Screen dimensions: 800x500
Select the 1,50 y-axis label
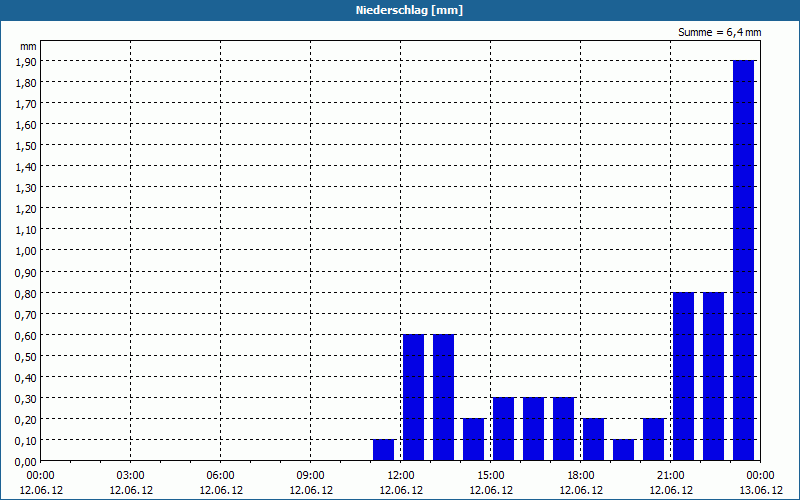[x=26, y=146]
